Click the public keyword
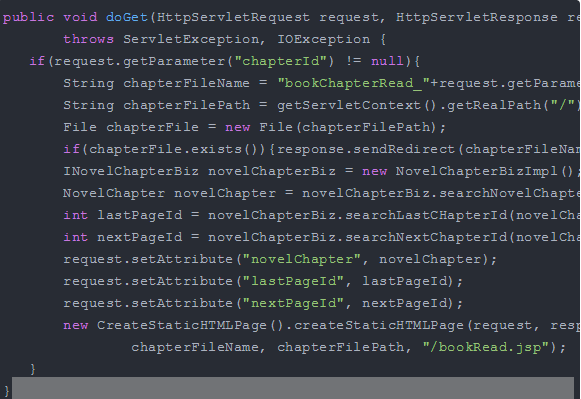The width and height of the screenshot is (581, 399). pos(29,17)
